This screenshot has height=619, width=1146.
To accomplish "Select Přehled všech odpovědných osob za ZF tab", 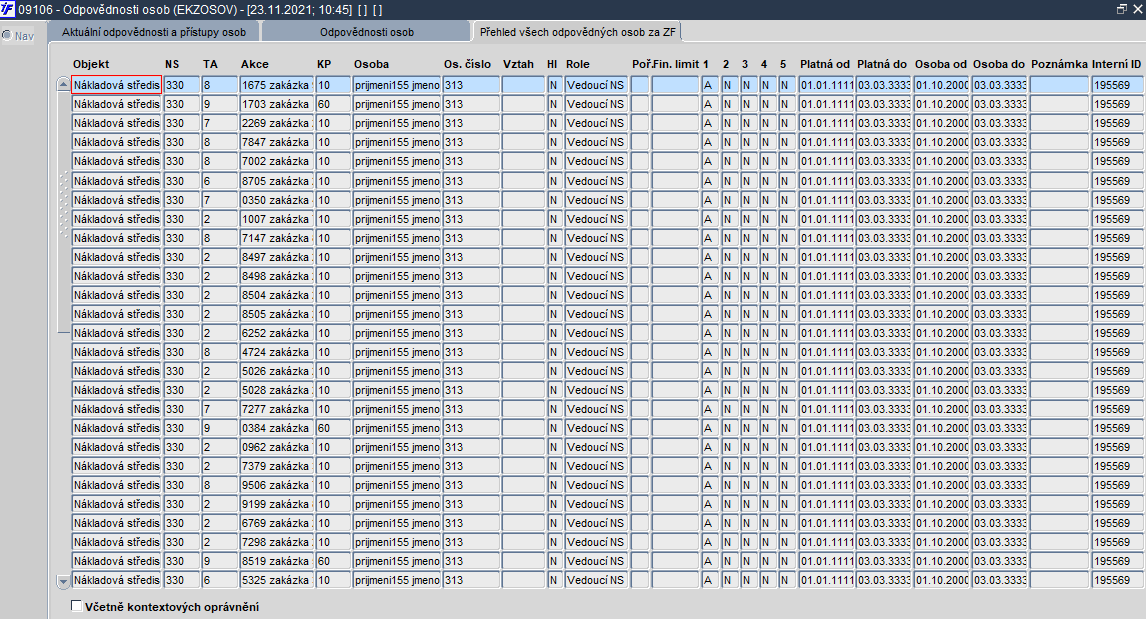I will click(x=577, y=32).
